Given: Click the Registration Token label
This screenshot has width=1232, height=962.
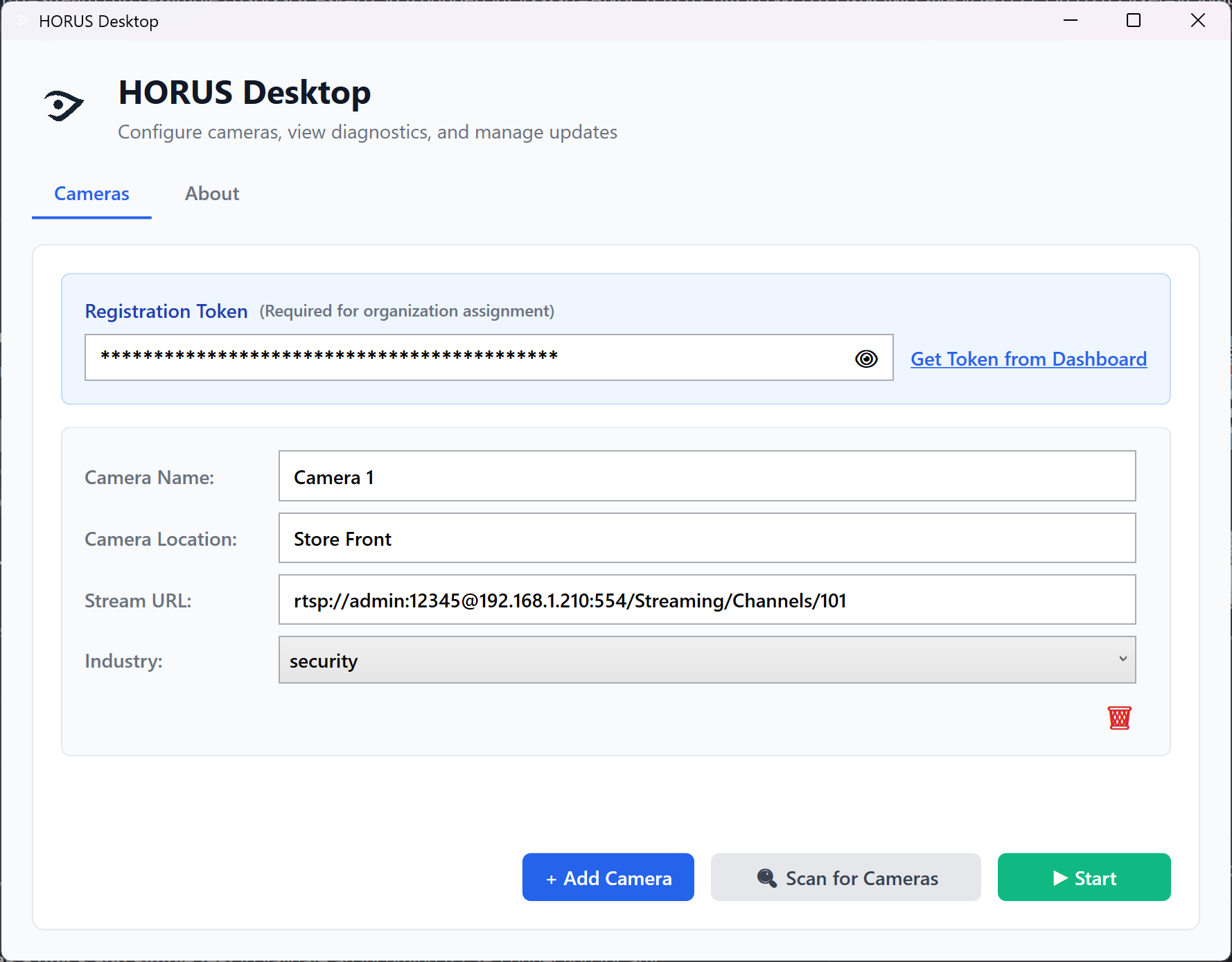Looking at the screenshot, I should click(166, 312).
